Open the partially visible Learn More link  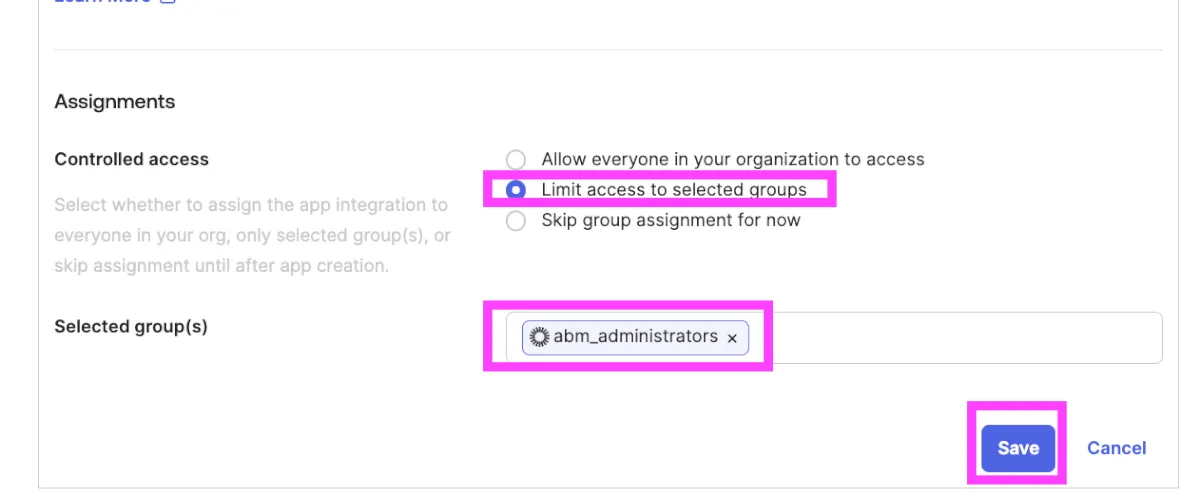102,2
